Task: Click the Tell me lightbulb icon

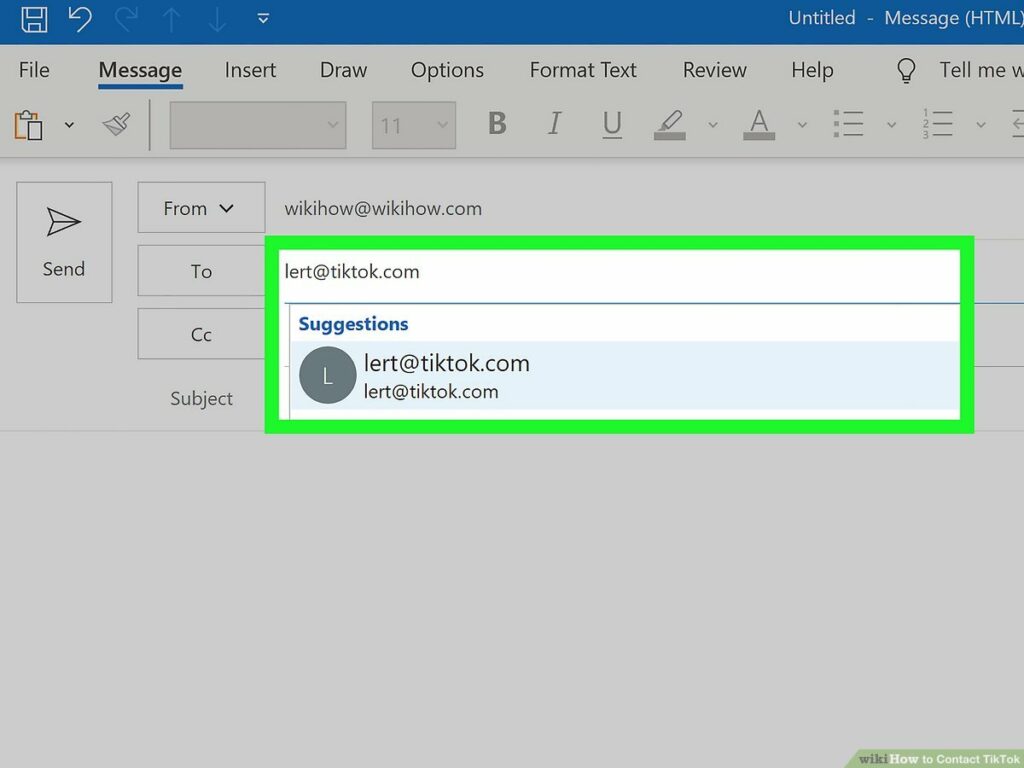Action: (906, 70)
